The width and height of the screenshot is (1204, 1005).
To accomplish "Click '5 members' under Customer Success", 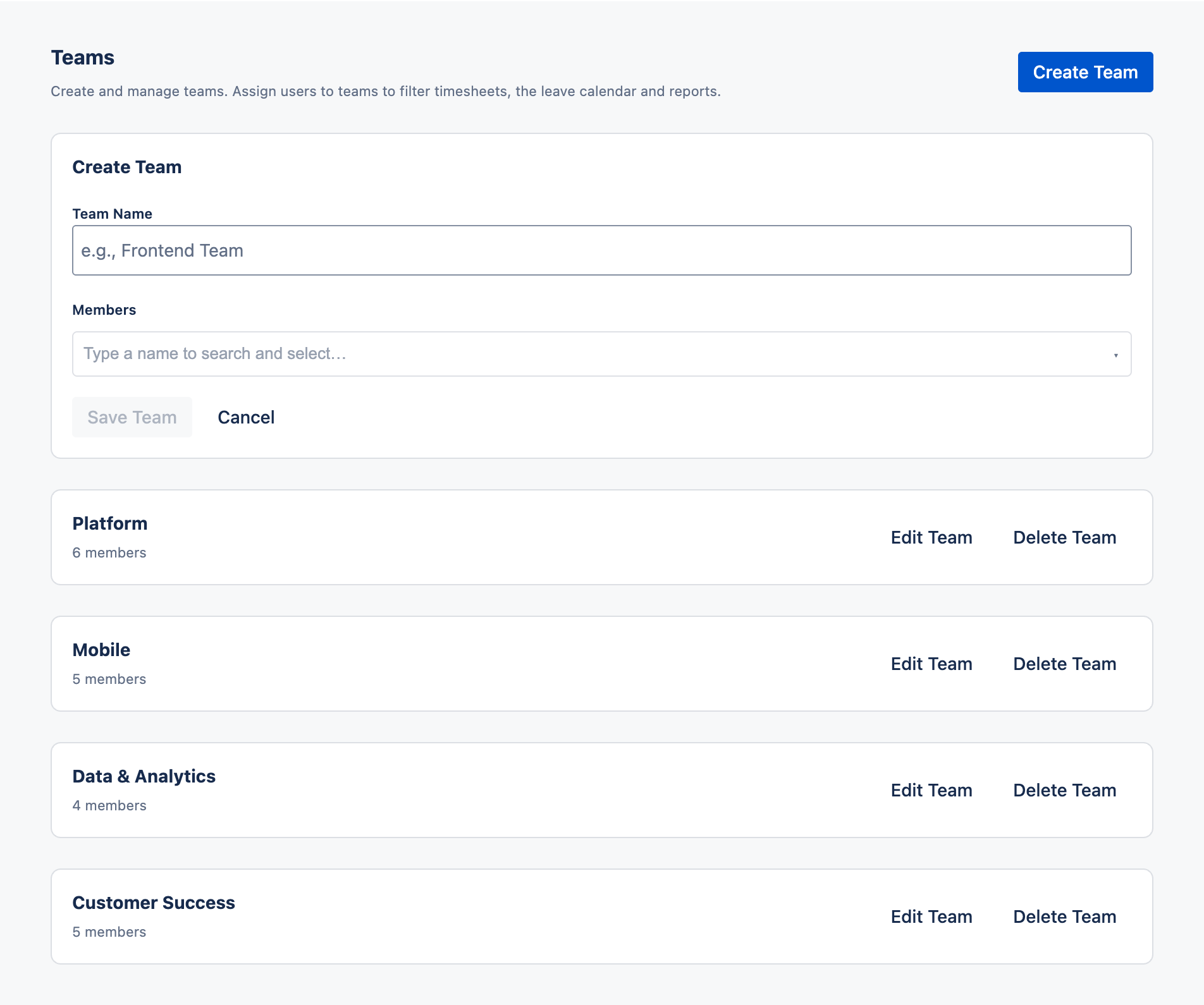I will coord(109,932).
